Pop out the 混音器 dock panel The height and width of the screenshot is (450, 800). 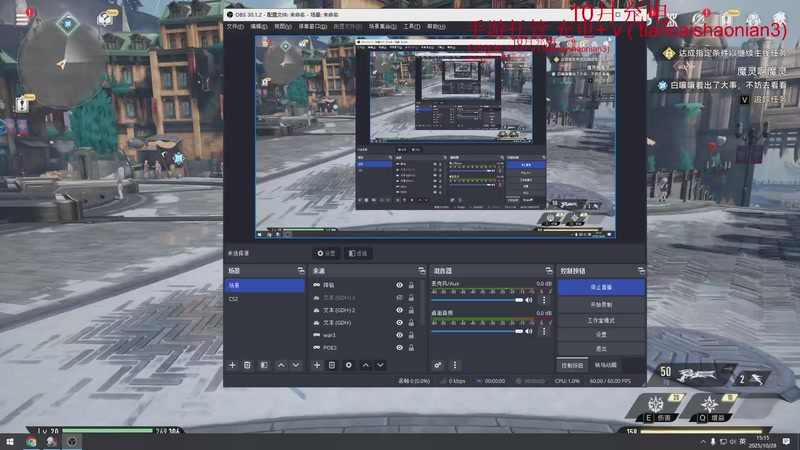point(548,271)
